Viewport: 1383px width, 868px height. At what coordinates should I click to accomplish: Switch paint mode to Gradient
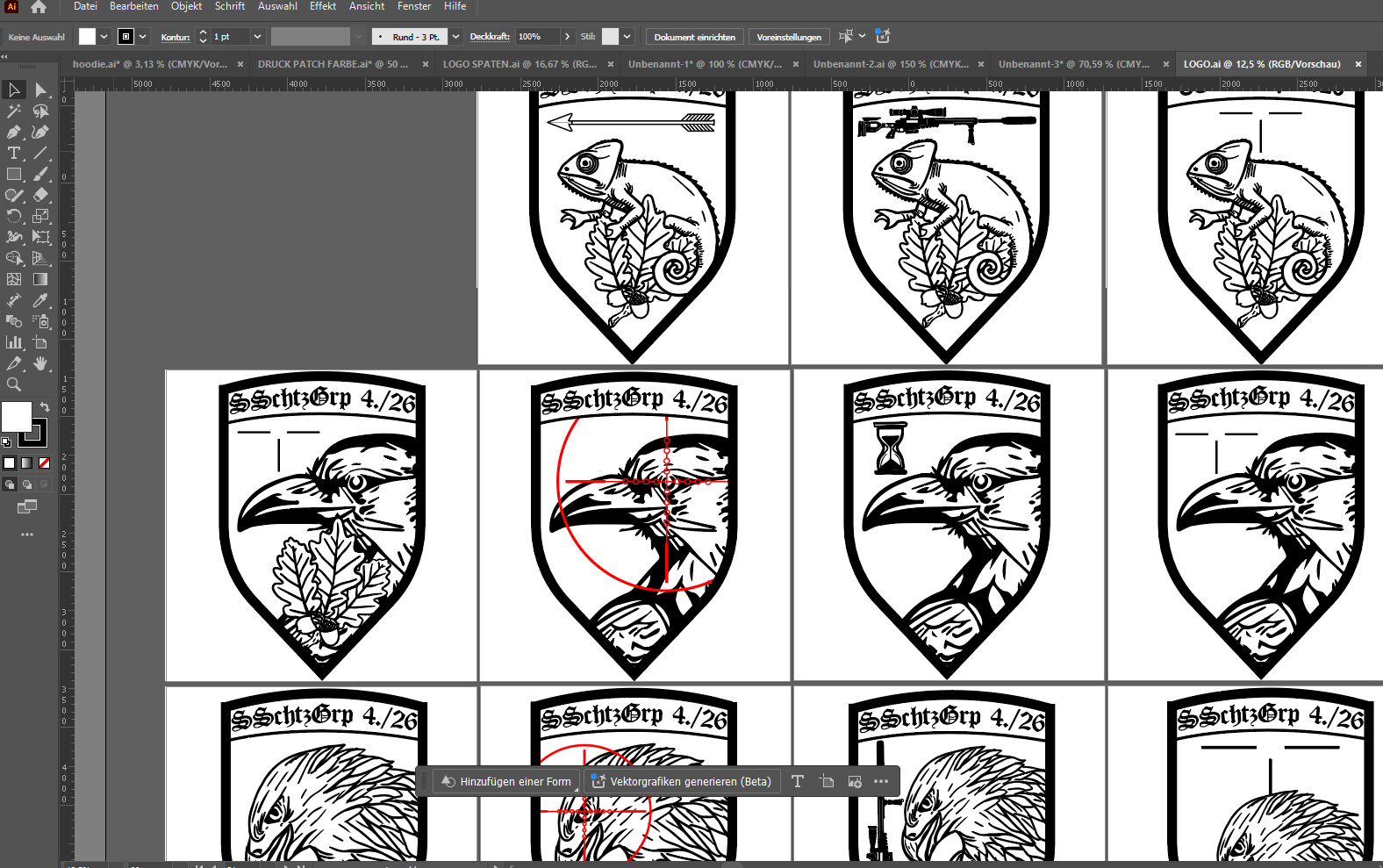click(x=27, y=463)
